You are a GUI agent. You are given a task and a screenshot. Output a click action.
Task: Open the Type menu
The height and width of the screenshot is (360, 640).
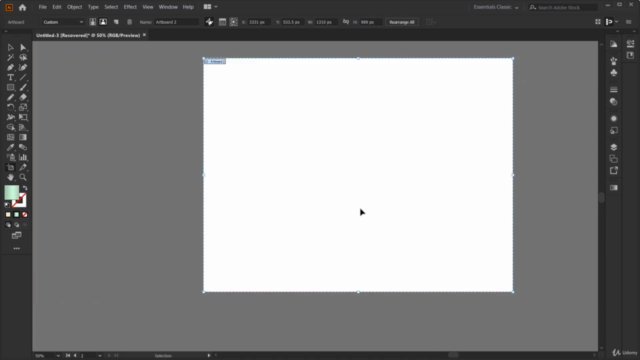pos(93,7)
